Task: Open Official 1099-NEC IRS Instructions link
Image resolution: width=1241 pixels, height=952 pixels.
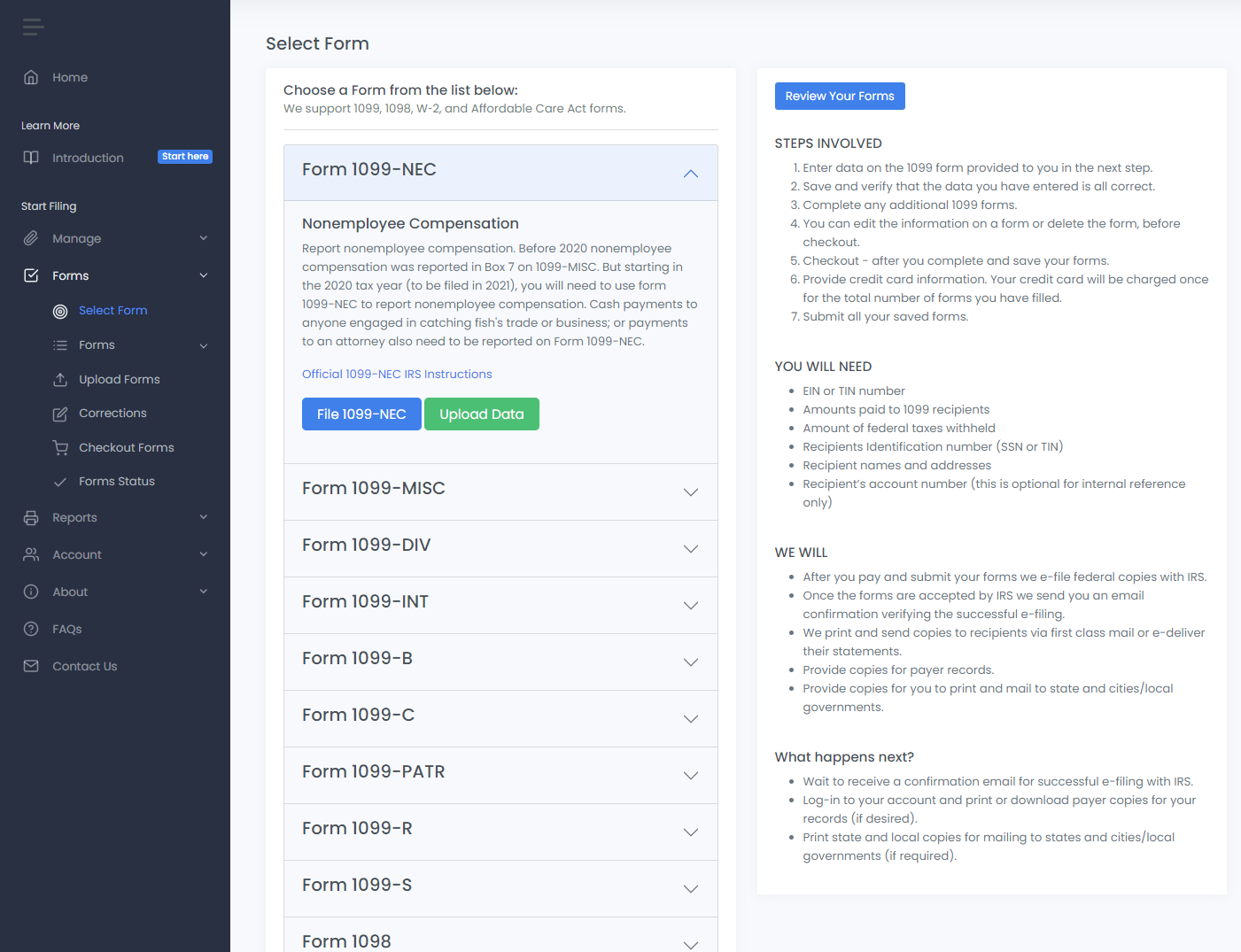Action: coord(397,375)
